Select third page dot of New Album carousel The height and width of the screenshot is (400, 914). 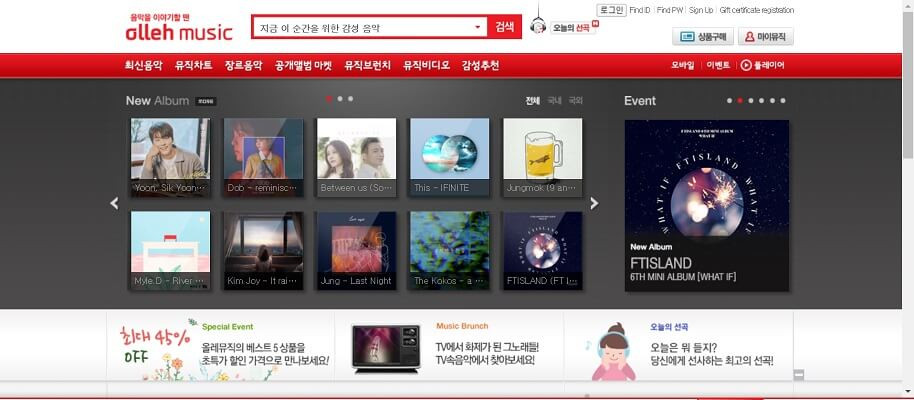351,99
